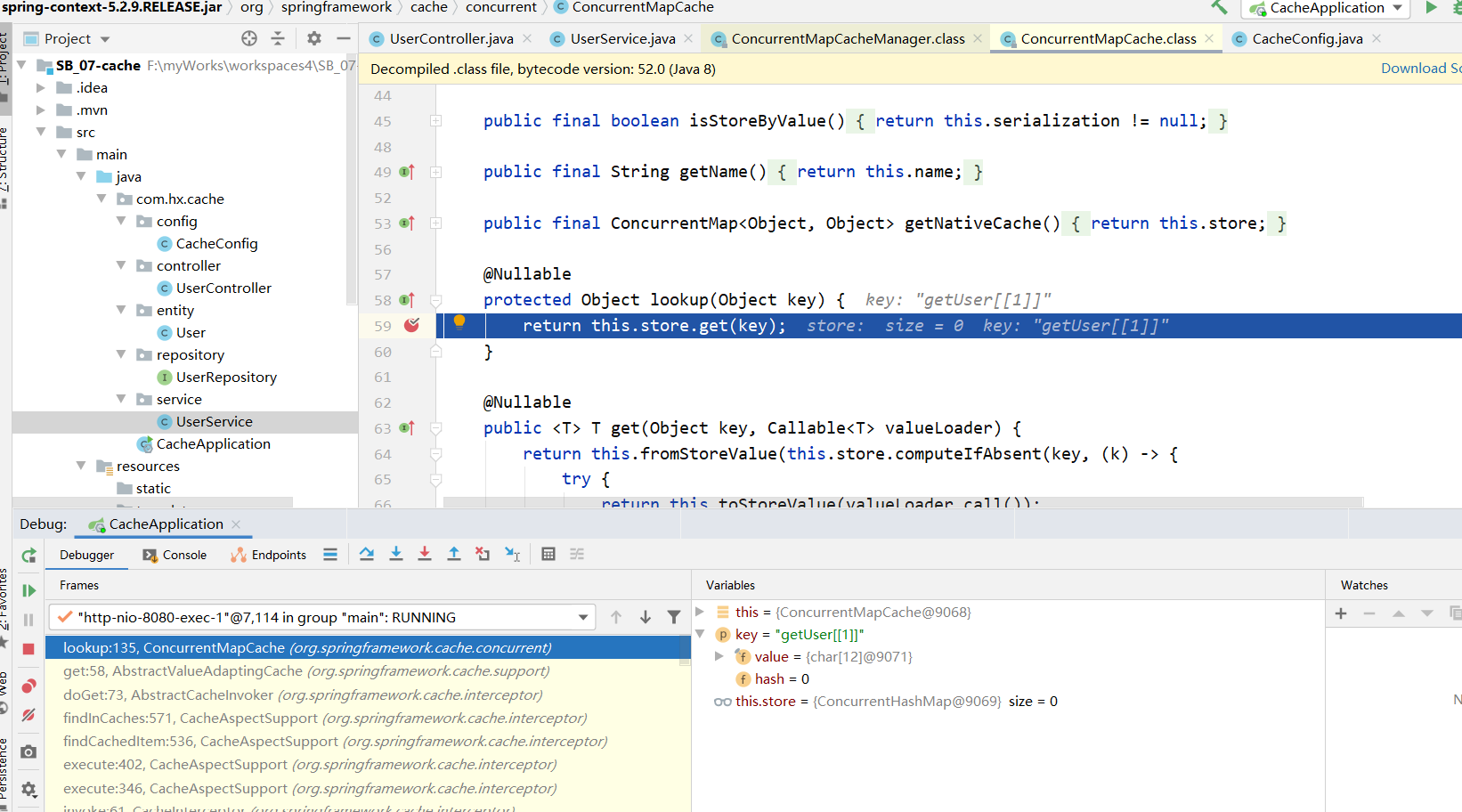Click the Step Into debug icon

click(396, 554)
